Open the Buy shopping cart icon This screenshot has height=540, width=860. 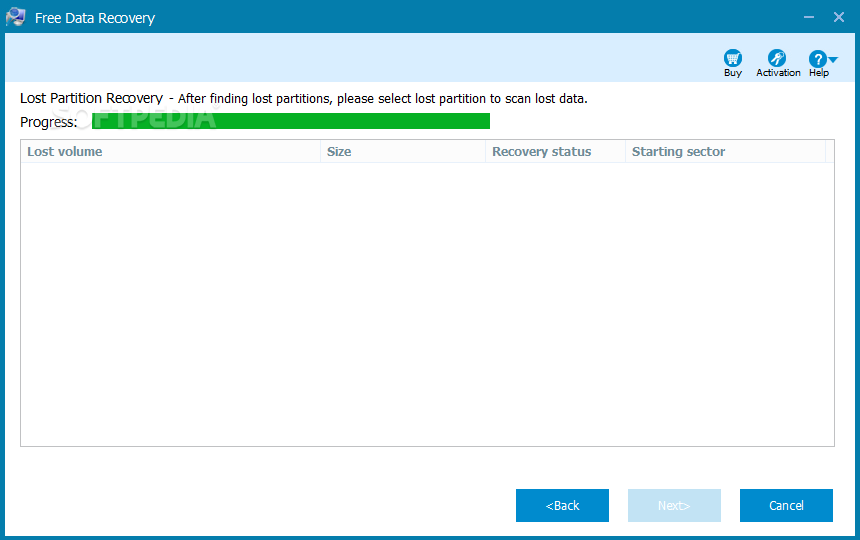coord(733,58)
